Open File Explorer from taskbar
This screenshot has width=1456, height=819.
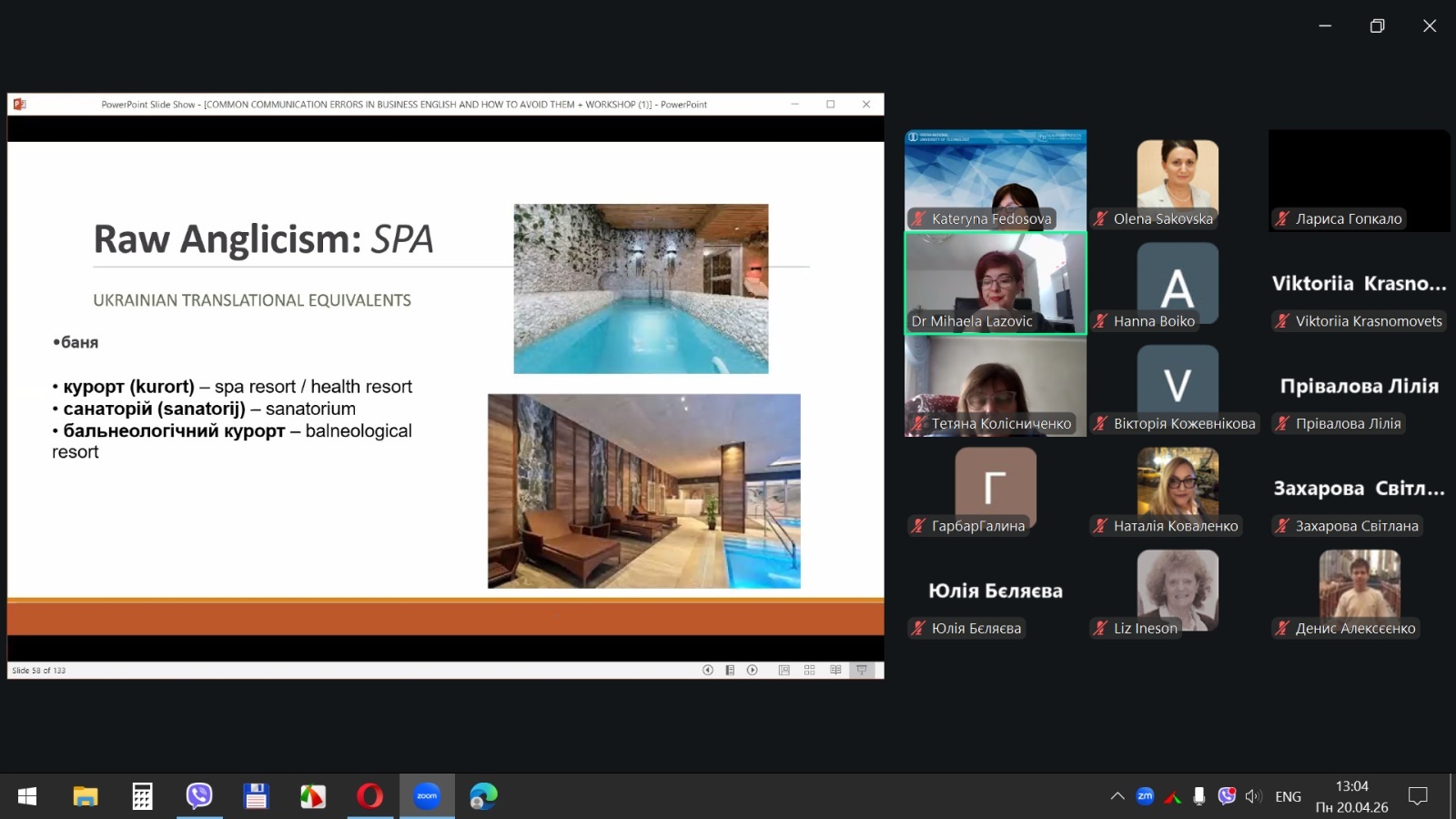86,796
